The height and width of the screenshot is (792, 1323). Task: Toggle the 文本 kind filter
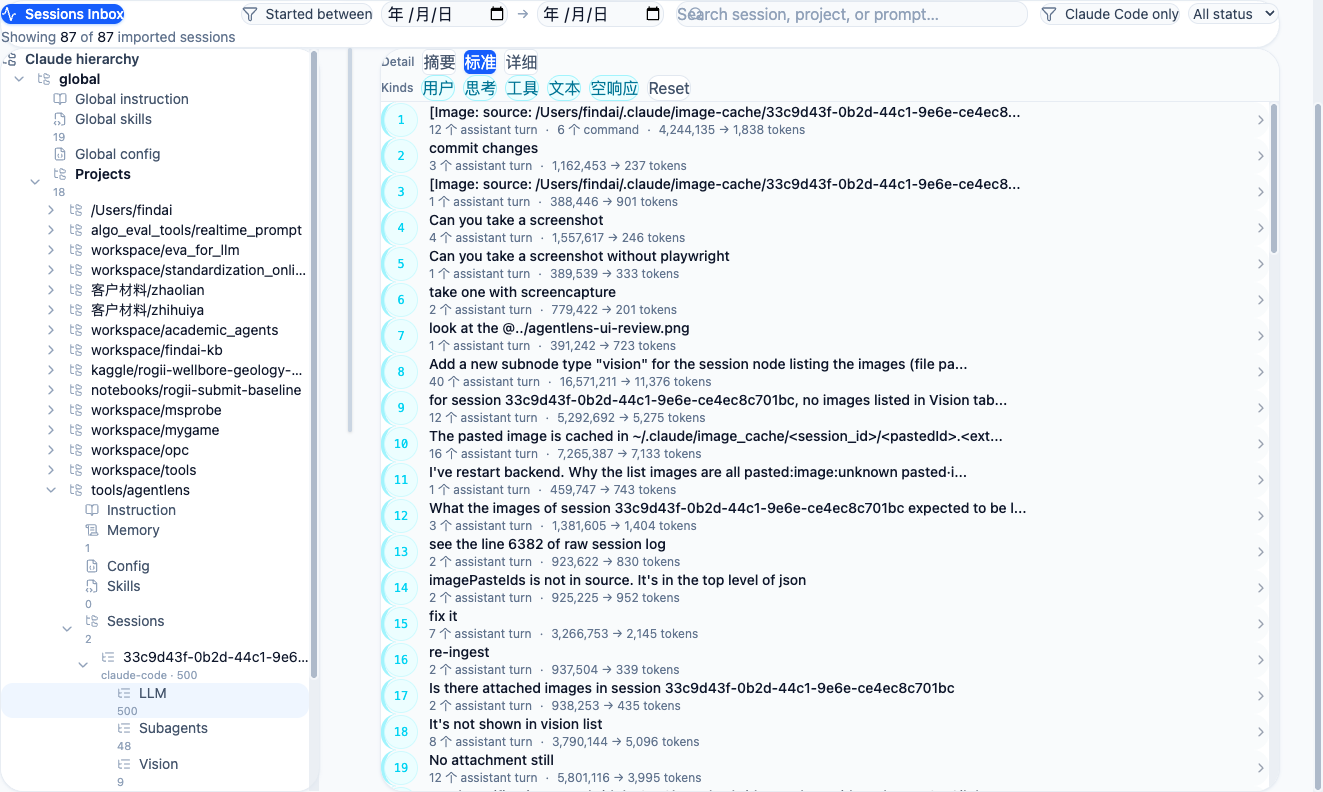(564, 88)
